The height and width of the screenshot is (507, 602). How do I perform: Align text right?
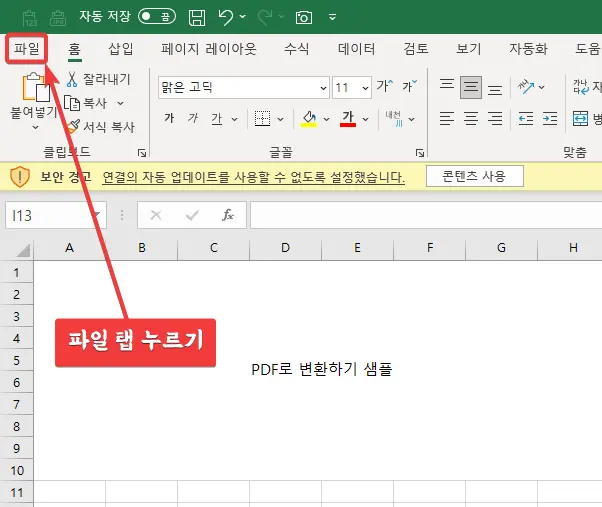[x=495, y=119]
